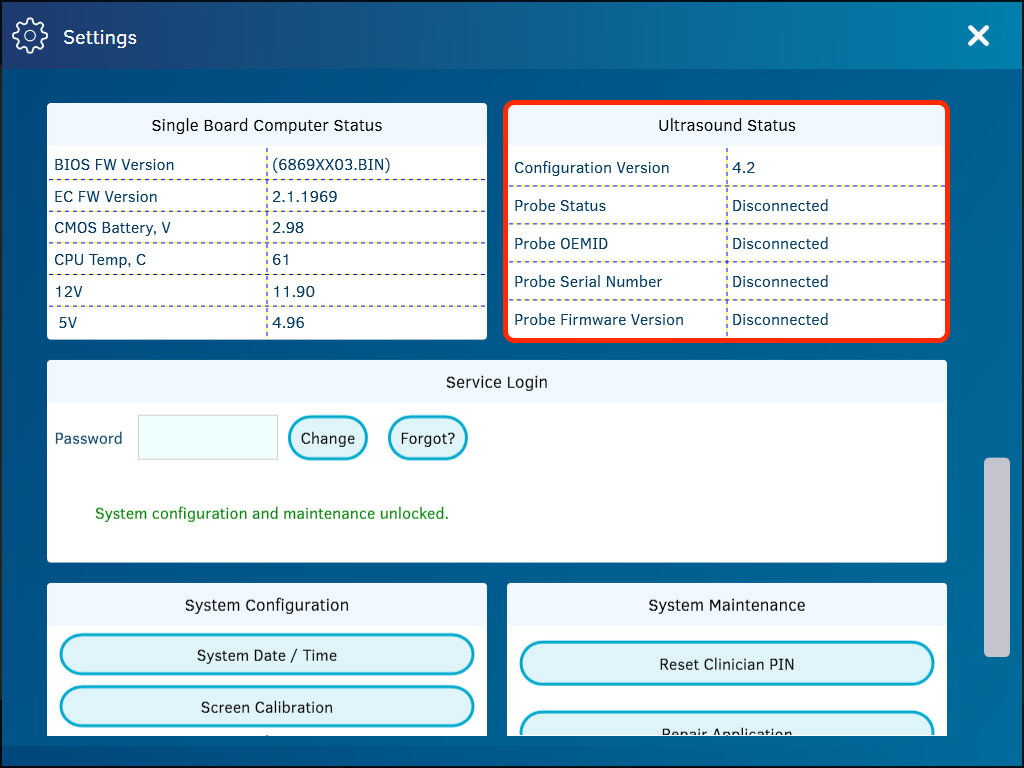Close the Settings screen with the X

pyautogui.click(x=978, y=36)
